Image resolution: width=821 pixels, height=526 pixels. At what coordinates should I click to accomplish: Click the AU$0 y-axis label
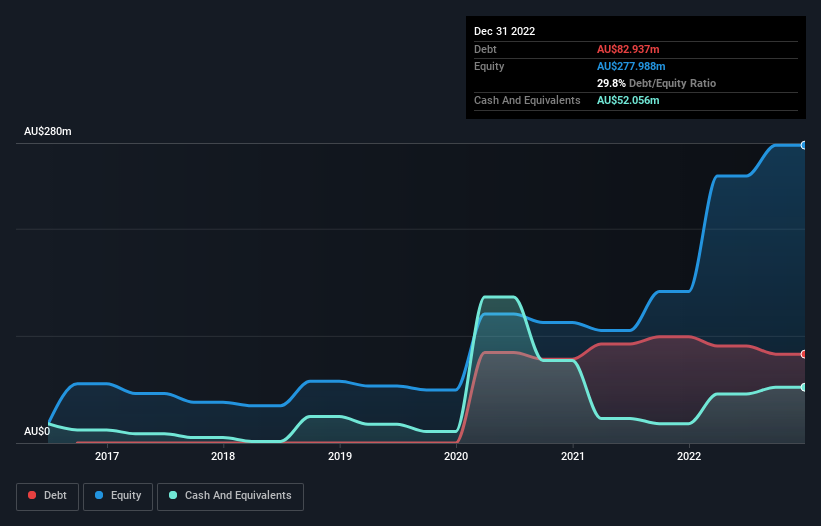pyautogui.click(x=37, y=431)
